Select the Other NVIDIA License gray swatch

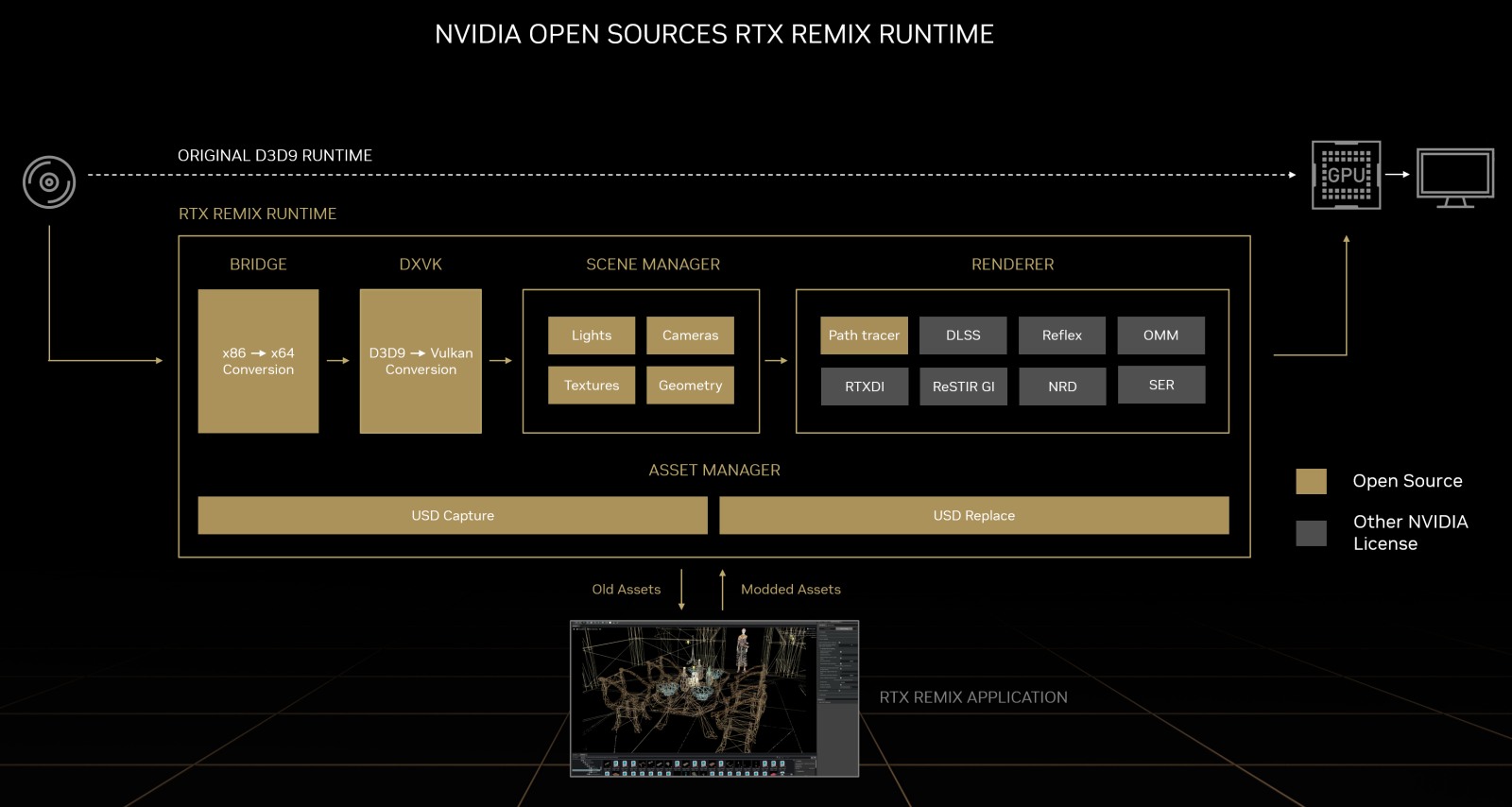pyautogui.click(x=1311, y=533)
